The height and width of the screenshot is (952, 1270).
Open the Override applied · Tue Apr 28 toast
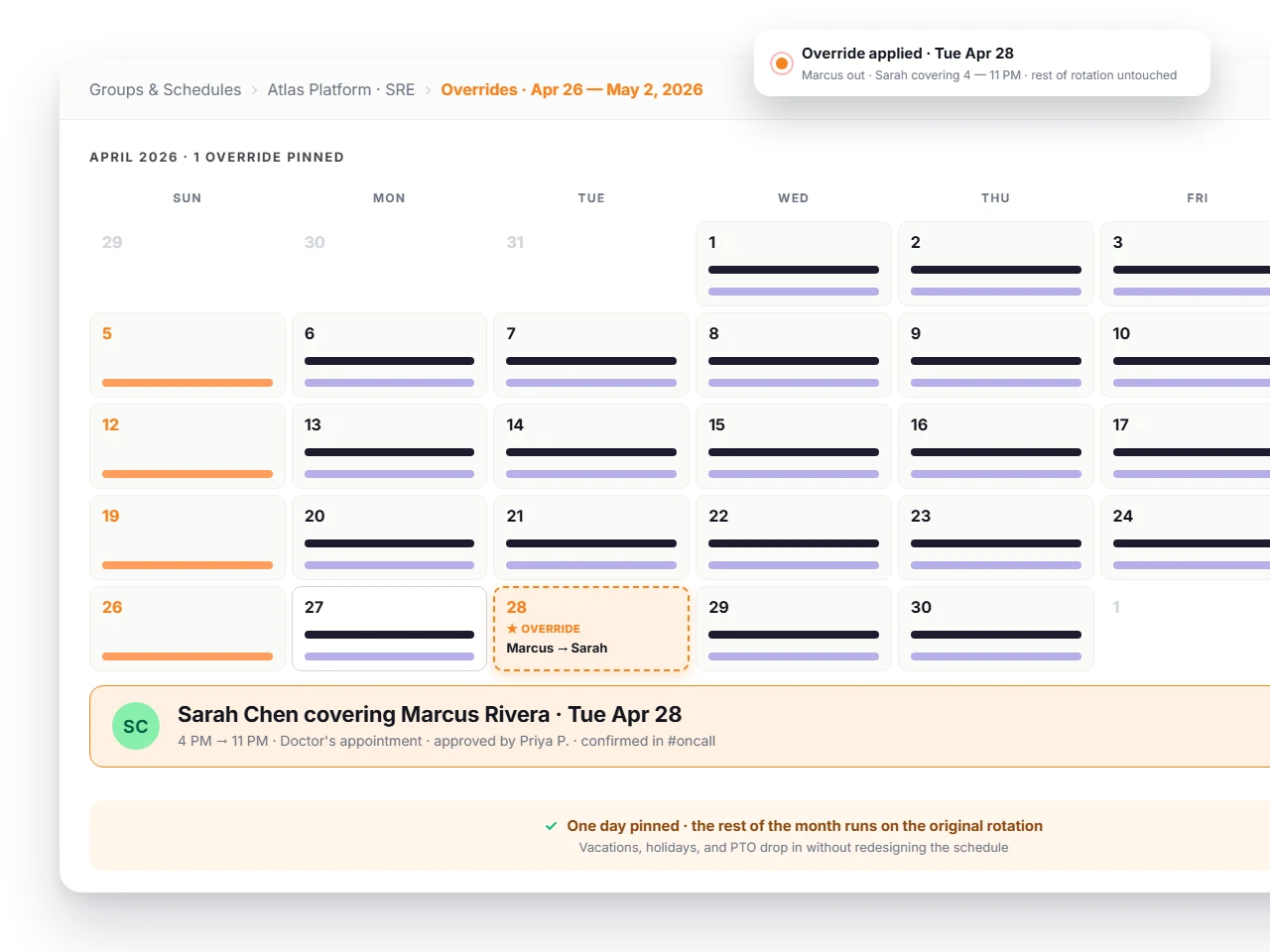(x=982, y=63)
